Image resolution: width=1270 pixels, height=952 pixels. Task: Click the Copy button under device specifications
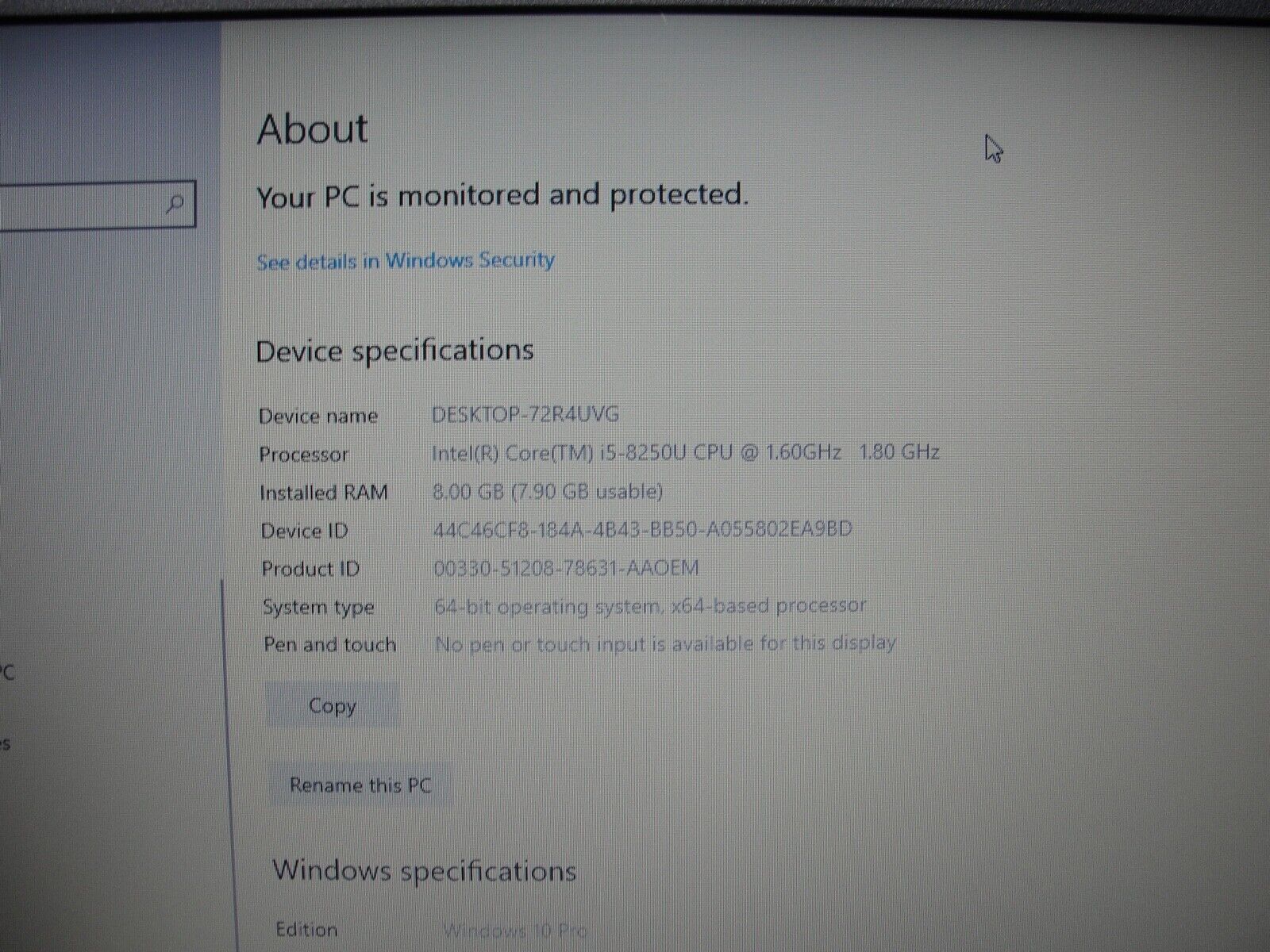pyautogui.click(x=332, y=705)
